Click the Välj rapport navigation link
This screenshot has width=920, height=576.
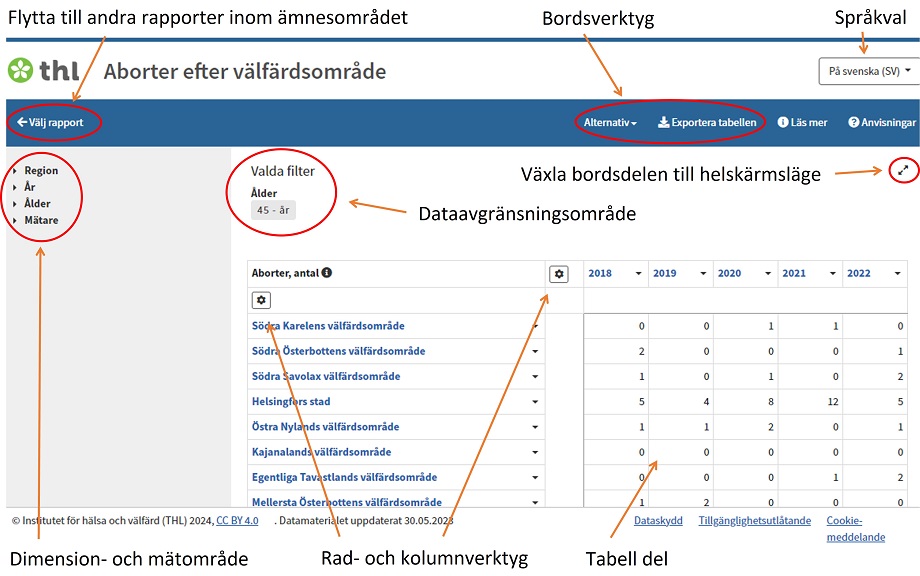tap(52, 123)
